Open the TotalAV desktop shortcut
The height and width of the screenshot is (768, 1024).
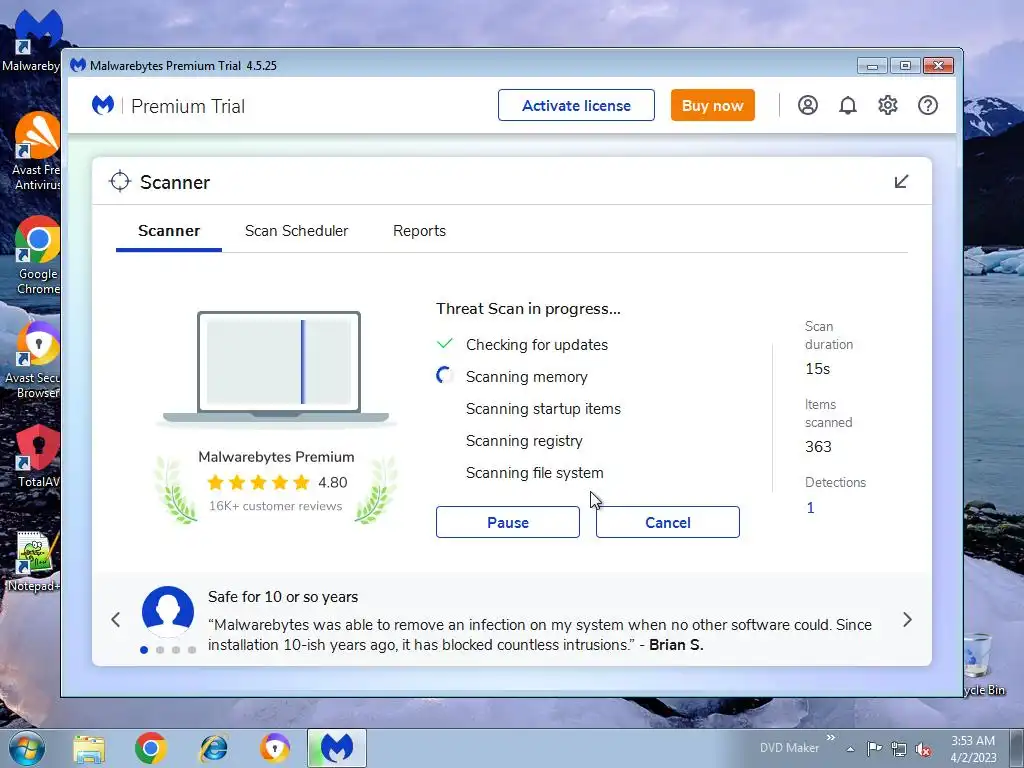tap(38, 456)
